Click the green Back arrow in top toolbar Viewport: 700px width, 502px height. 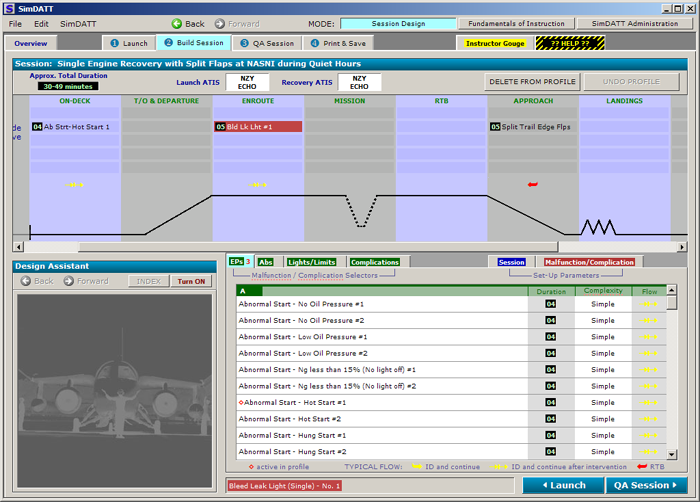[187, 23]
